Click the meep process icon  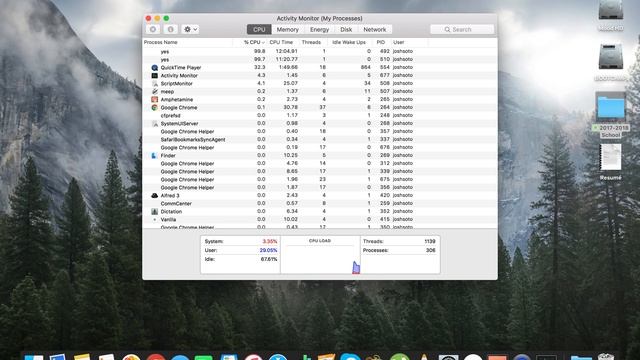click(154, 91)
